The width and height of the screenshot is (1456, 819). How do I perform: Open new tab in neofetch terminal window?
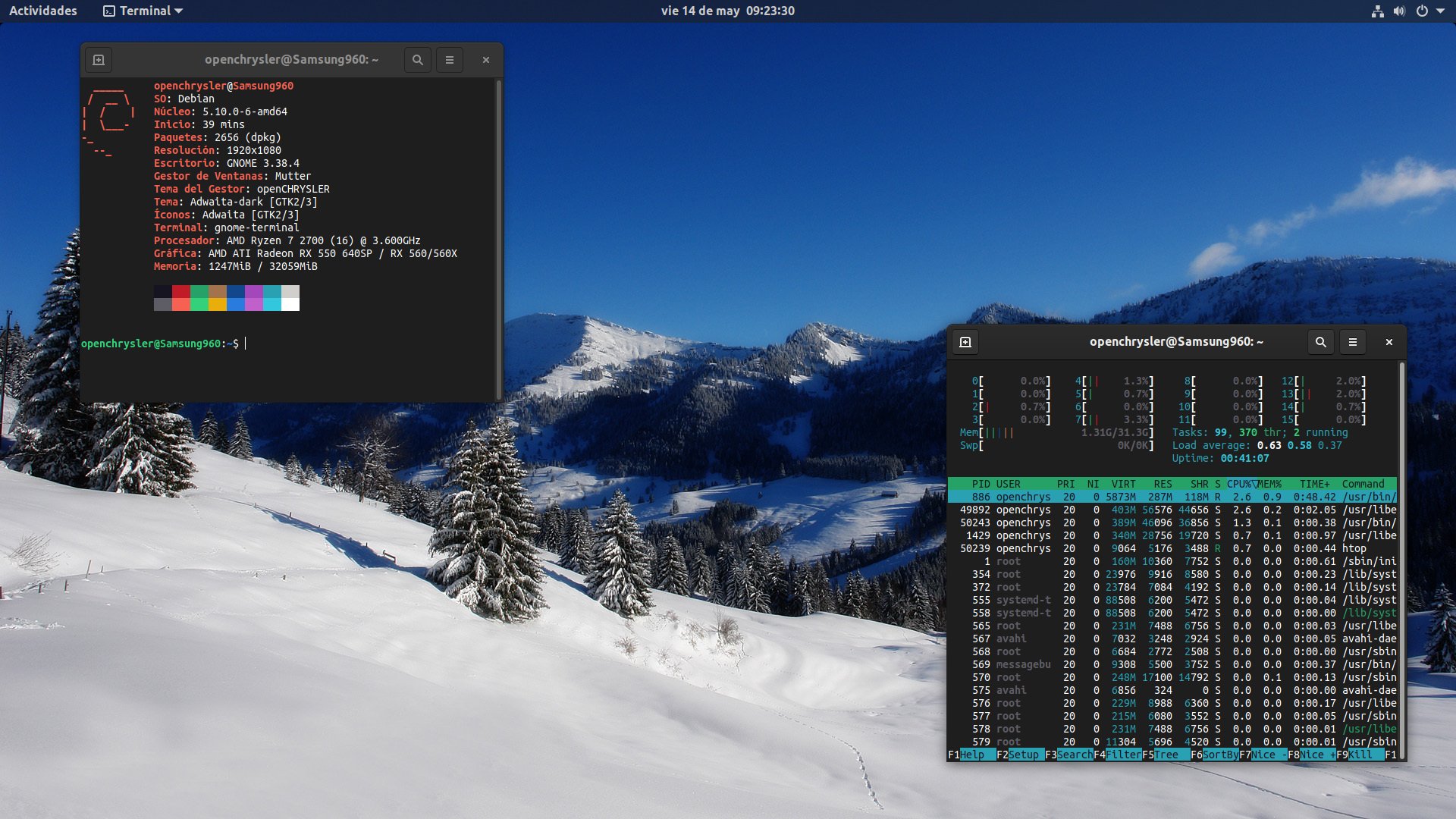coord(99,60)
